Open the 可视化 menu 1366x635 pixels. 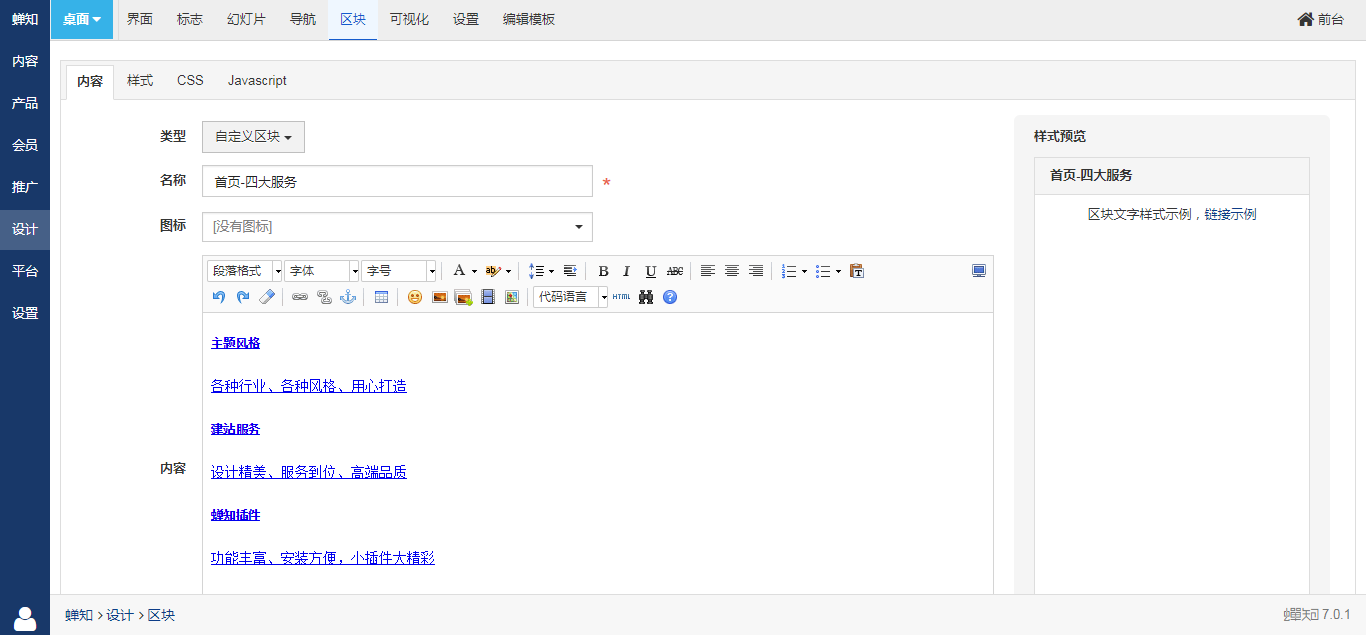click(409, 19)
